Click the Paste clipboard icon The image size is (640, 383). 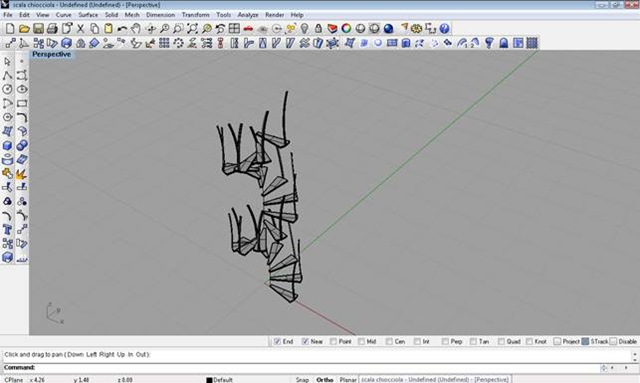point(108,29)
